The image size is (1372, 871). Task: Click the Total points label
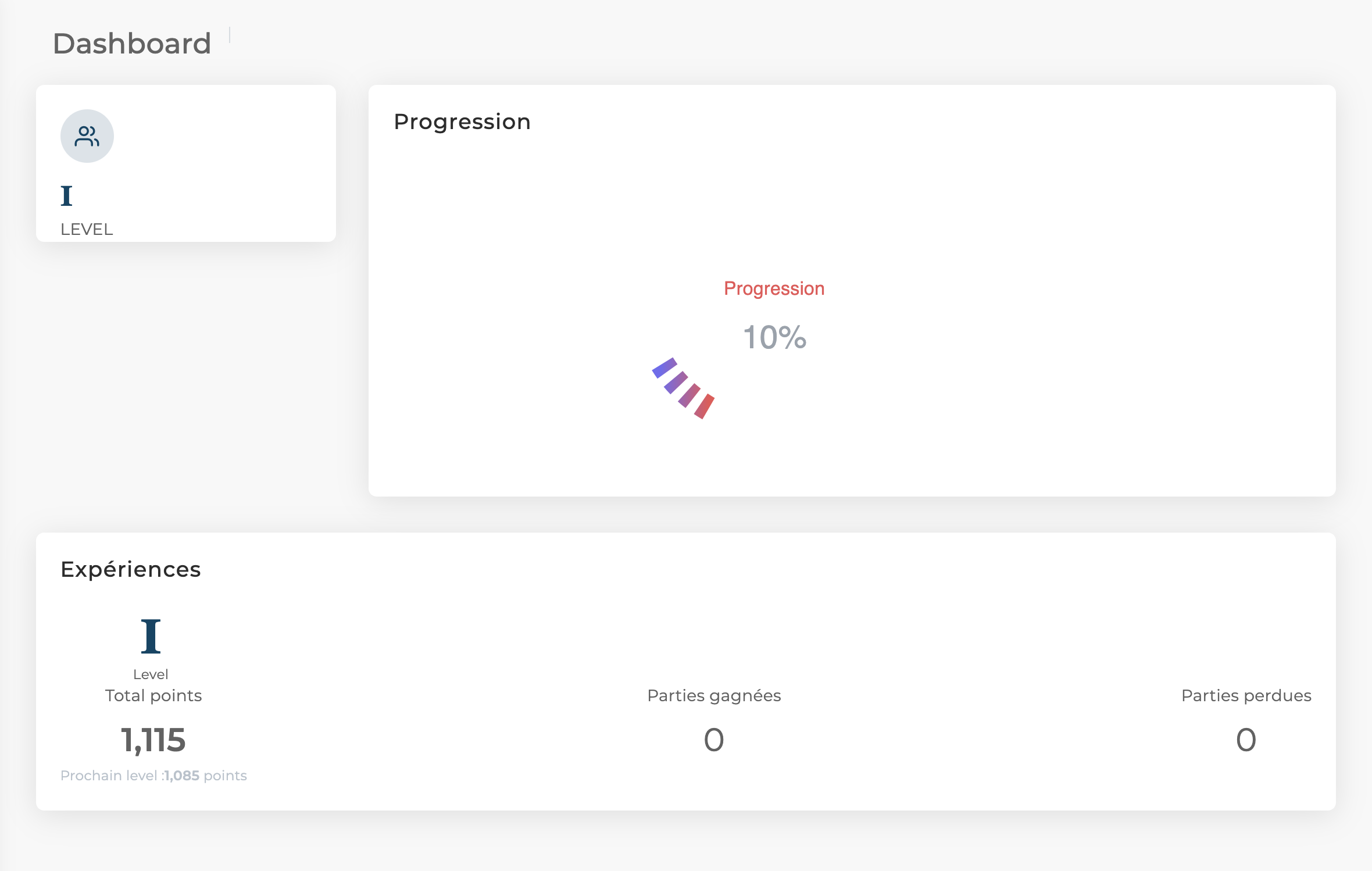point(153,695)
